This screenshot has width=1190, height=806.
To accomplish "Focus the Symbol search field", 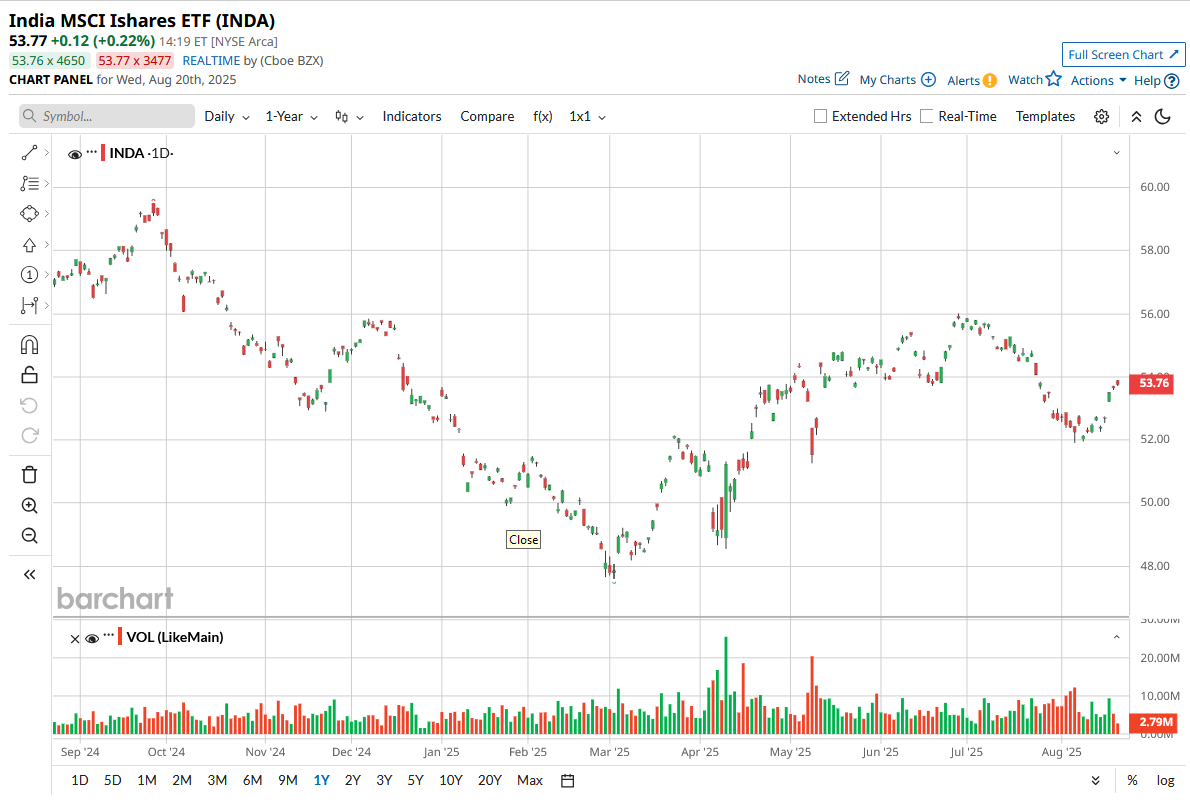I will (x=107, y=116).
